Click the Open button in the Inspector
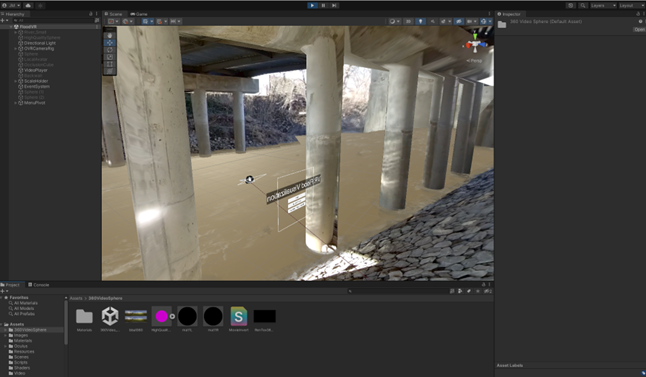Viewport: 646px width, 377px height. coord(639,30)
